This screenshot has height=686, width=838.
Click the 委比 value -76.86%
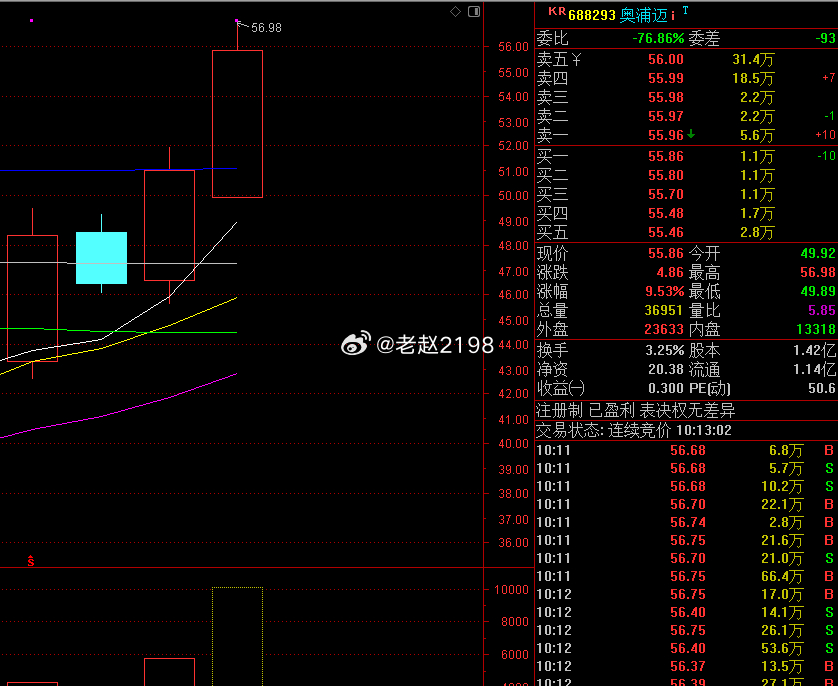click(x=658, y=38)
